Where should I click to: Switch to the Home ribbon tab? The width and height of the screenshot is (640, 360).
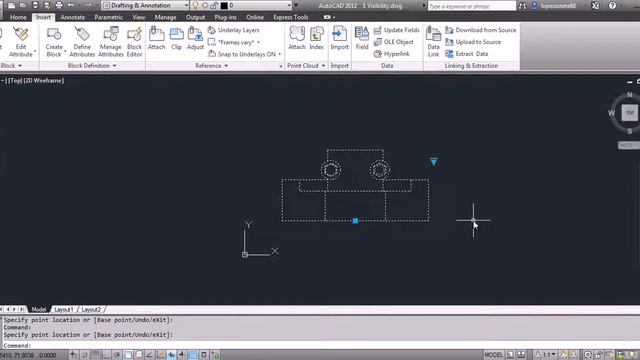coord(18,17)
